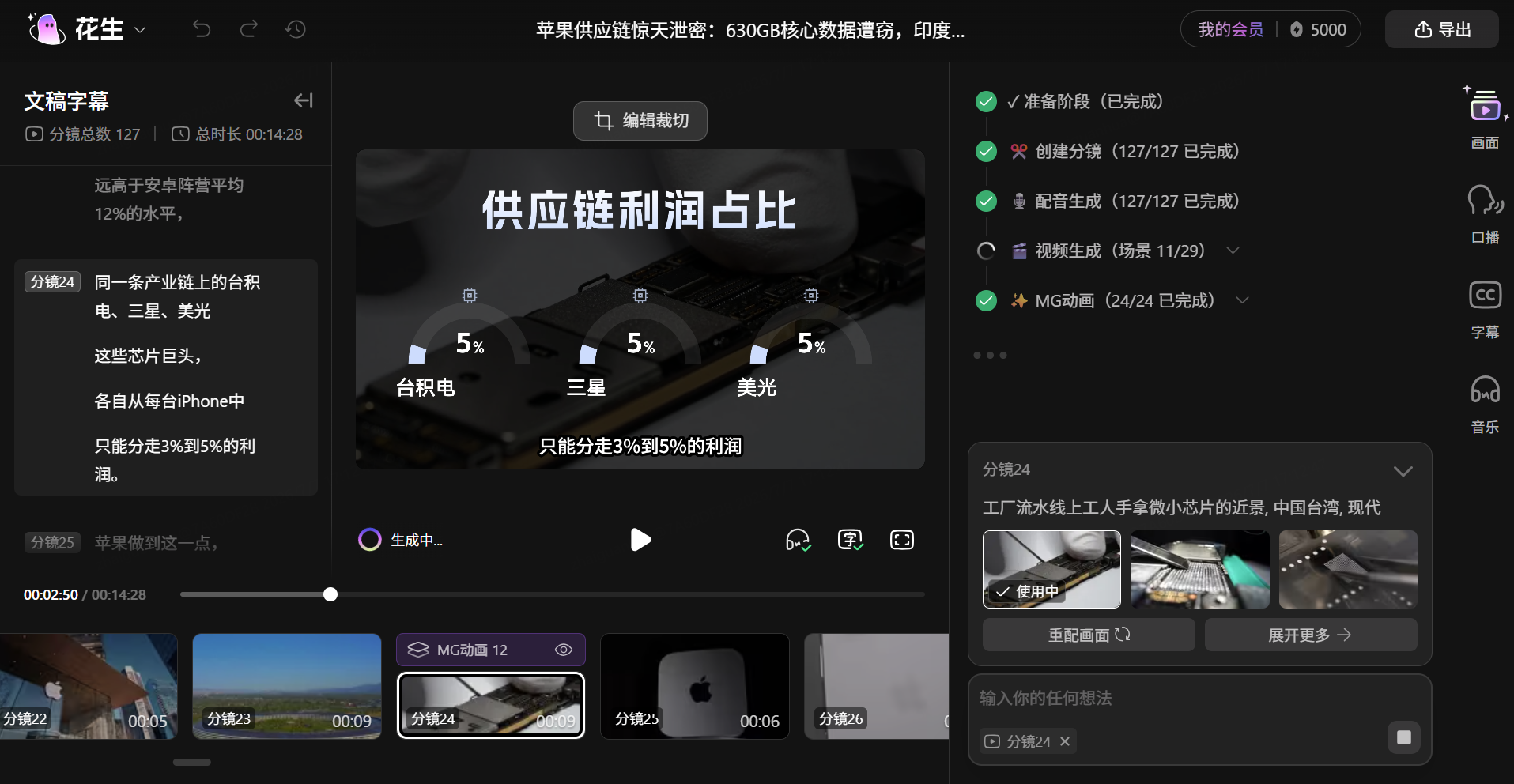Viewport: 1514px width, 784px height.
Task: Select the 使用中 image option
Action: [x=1051, y=569]
